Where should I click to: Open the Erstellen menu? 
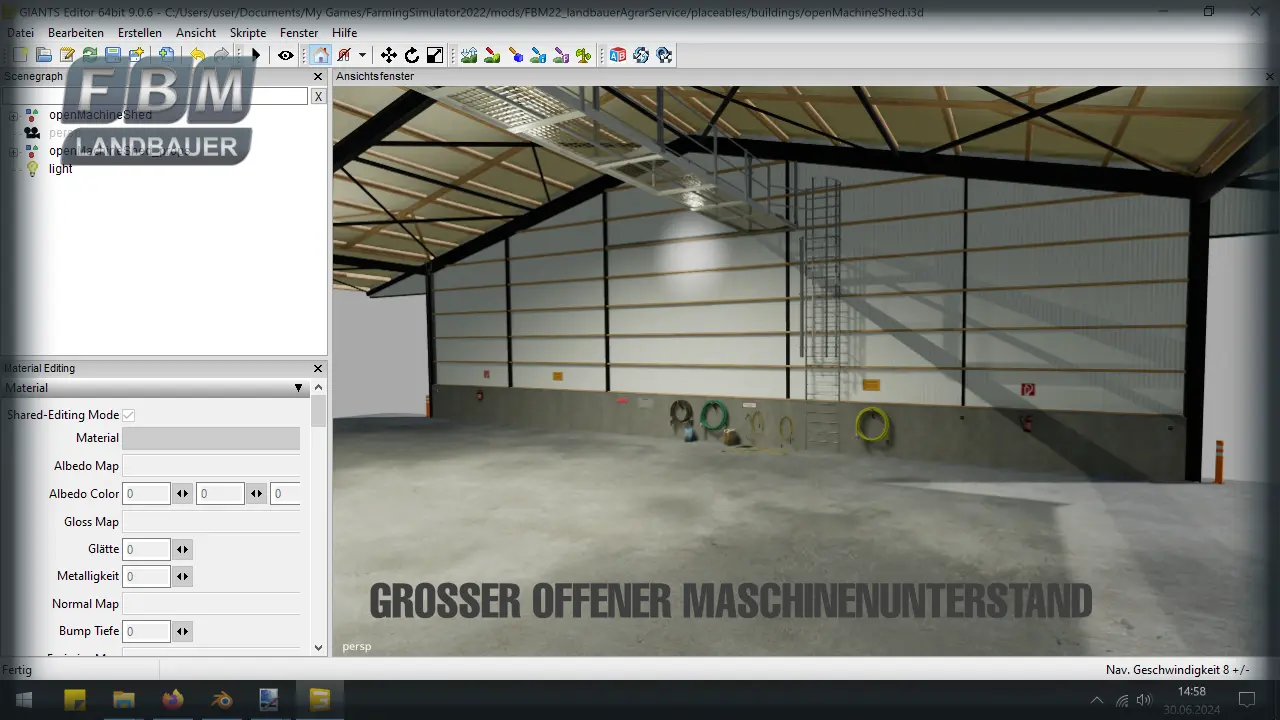pyautogui.click(x=140, y=33)
